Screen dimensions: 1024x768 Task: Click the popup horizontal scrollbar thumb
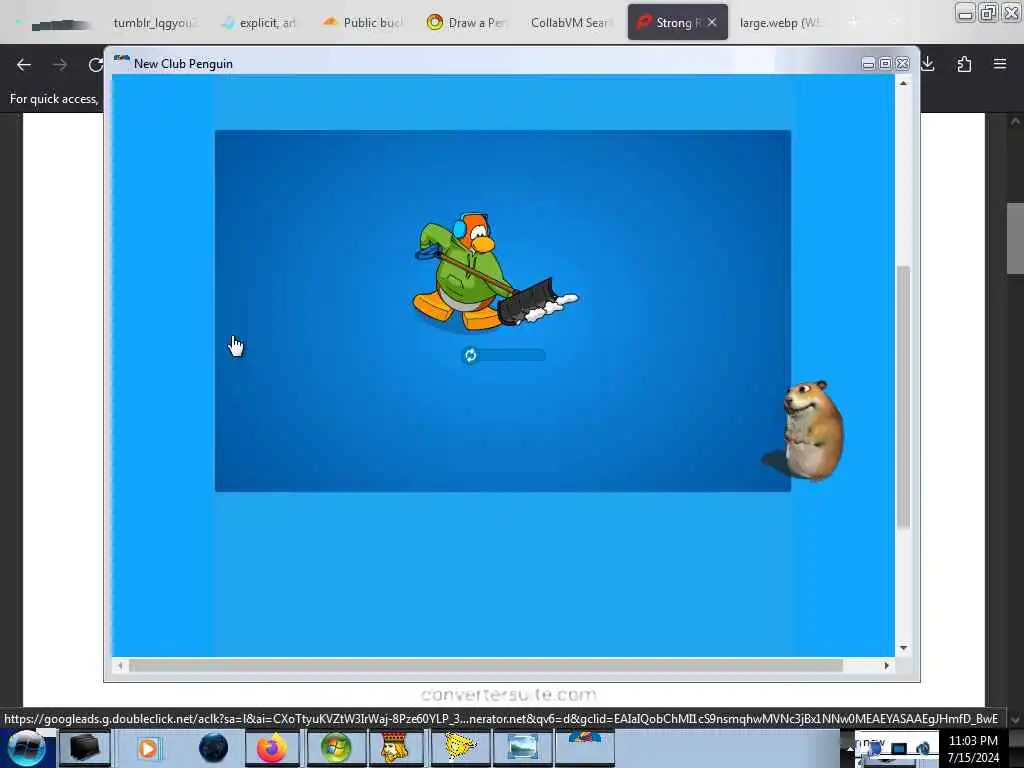[486, 665]
